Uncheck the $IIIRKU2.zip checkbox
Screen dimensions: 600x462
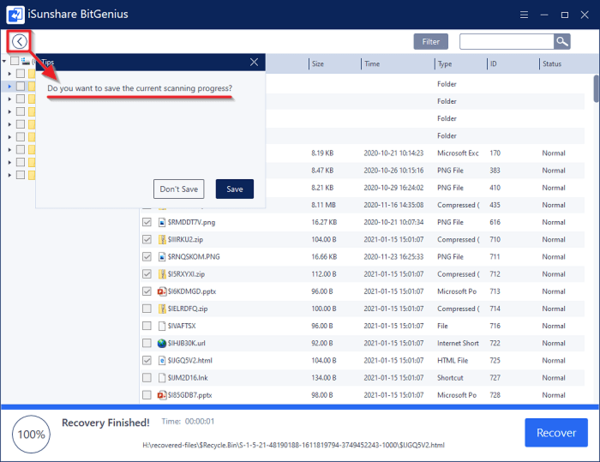tap(147, 240)
